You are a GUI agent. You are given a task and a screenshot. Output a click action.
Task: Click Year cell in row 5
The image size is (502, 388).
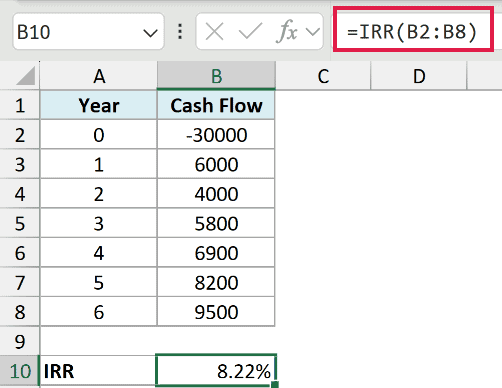pos(99,223)
